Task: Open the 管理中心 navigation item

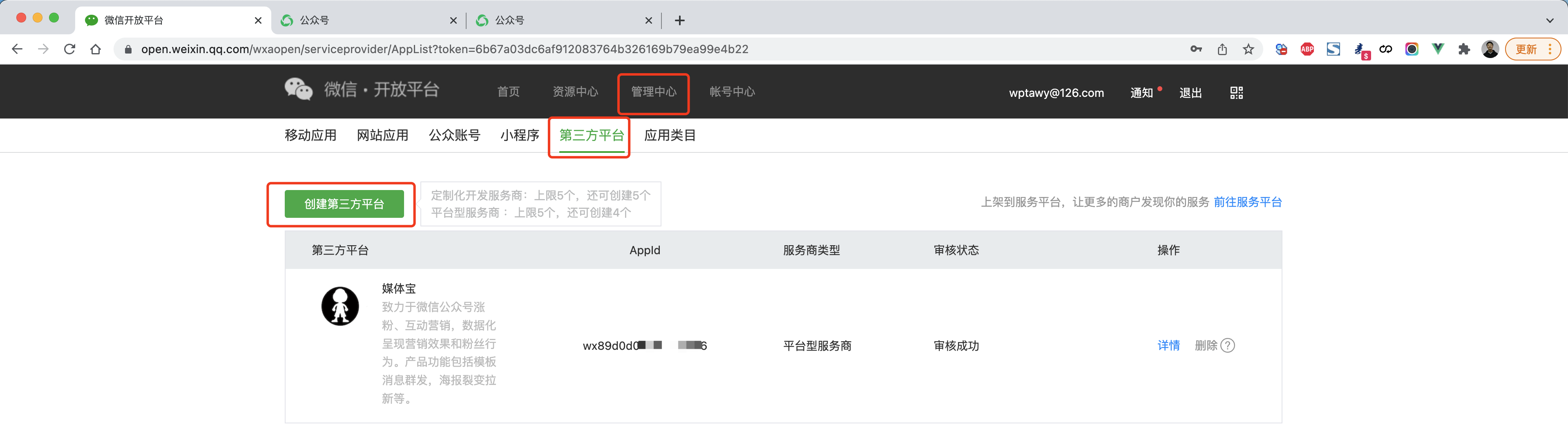Action: click(653, 92)
